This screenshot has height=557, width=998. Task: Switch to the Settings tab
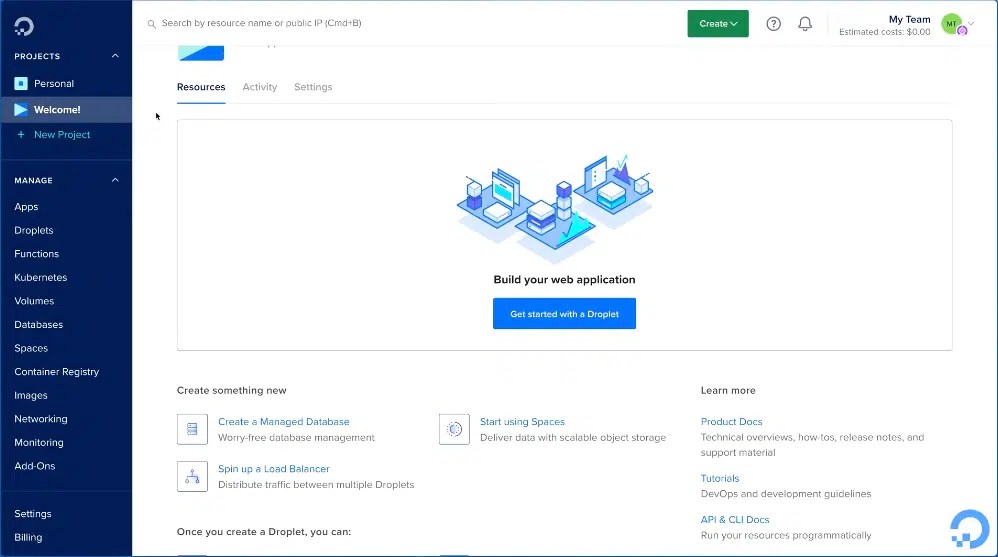313,87
